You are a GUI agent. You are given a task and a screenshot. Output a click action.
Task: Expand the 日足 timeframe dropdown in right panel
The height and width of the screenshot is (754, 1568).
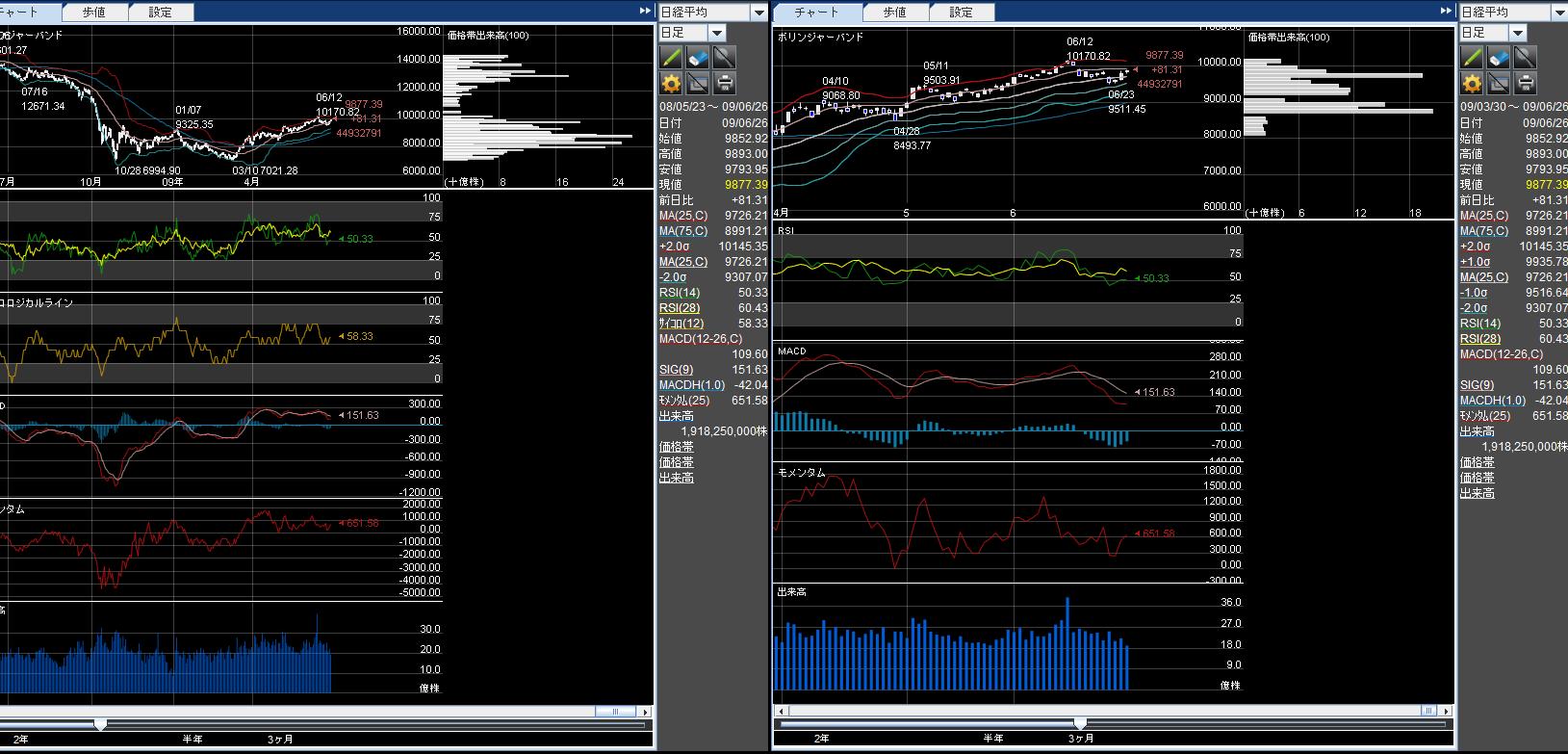1517,33
